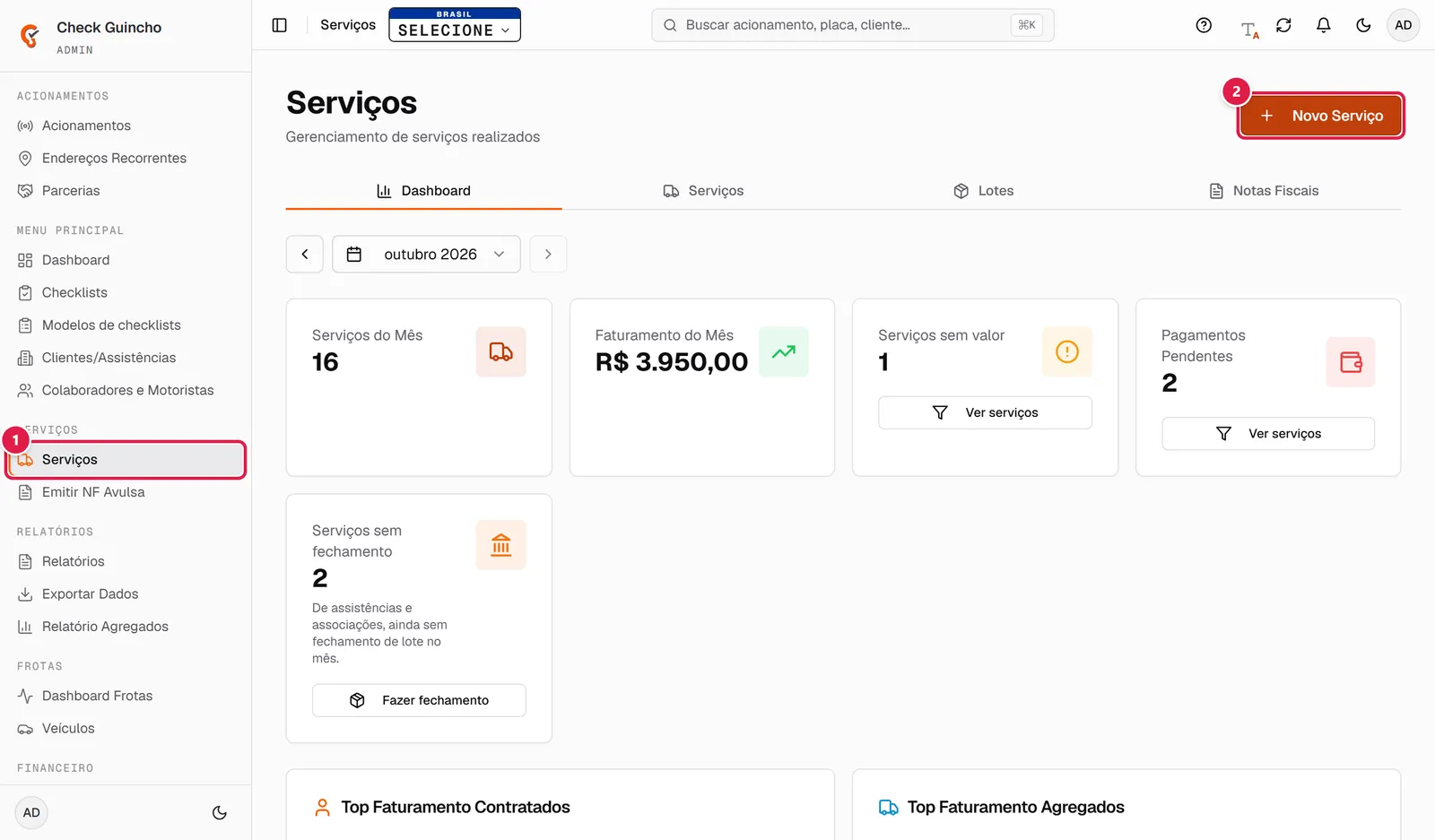Switch to the Notas Fiscais tab
Screen dimensions: 1435x840
1263,191
